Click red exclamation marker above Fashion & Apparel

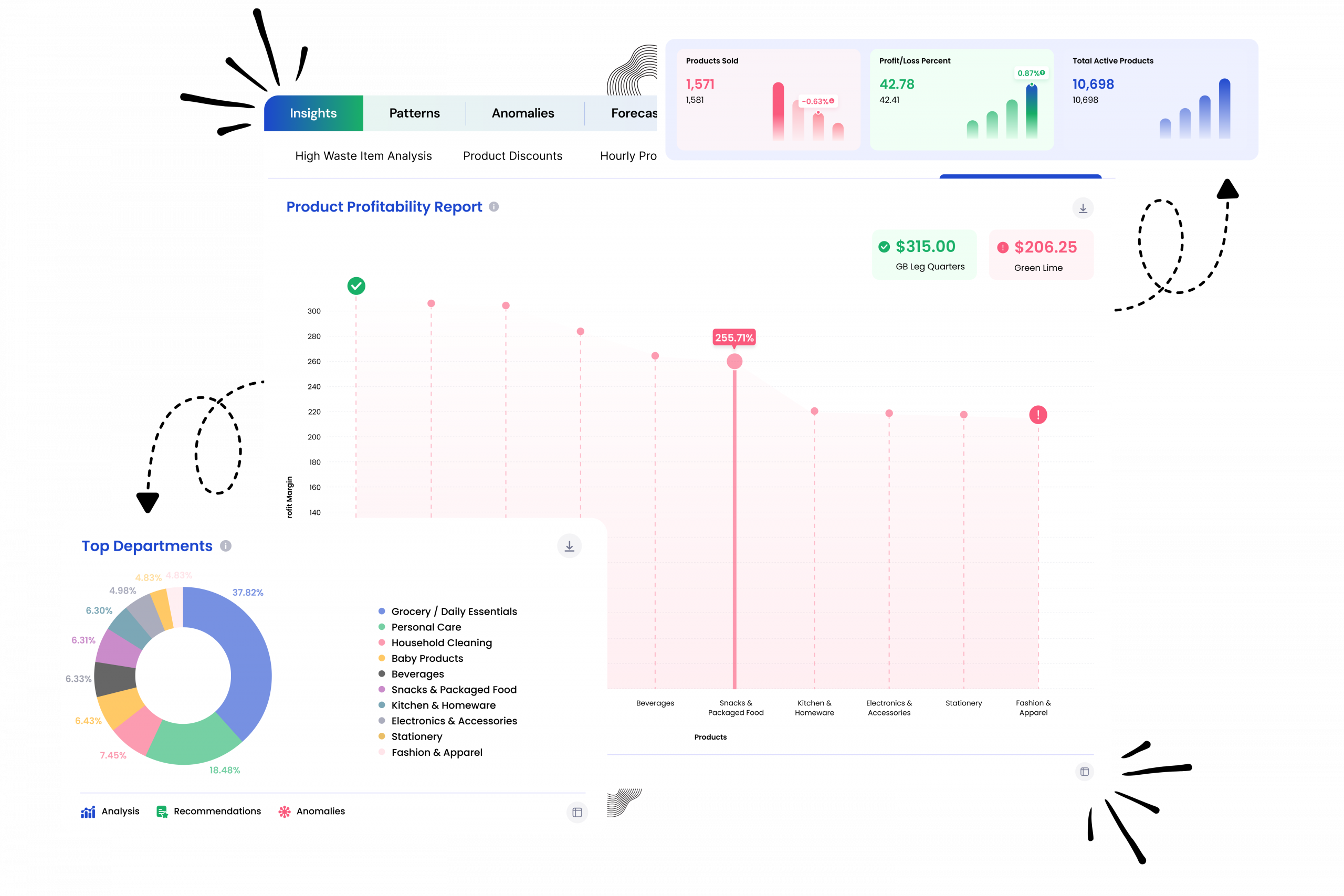click(1038, 415)
